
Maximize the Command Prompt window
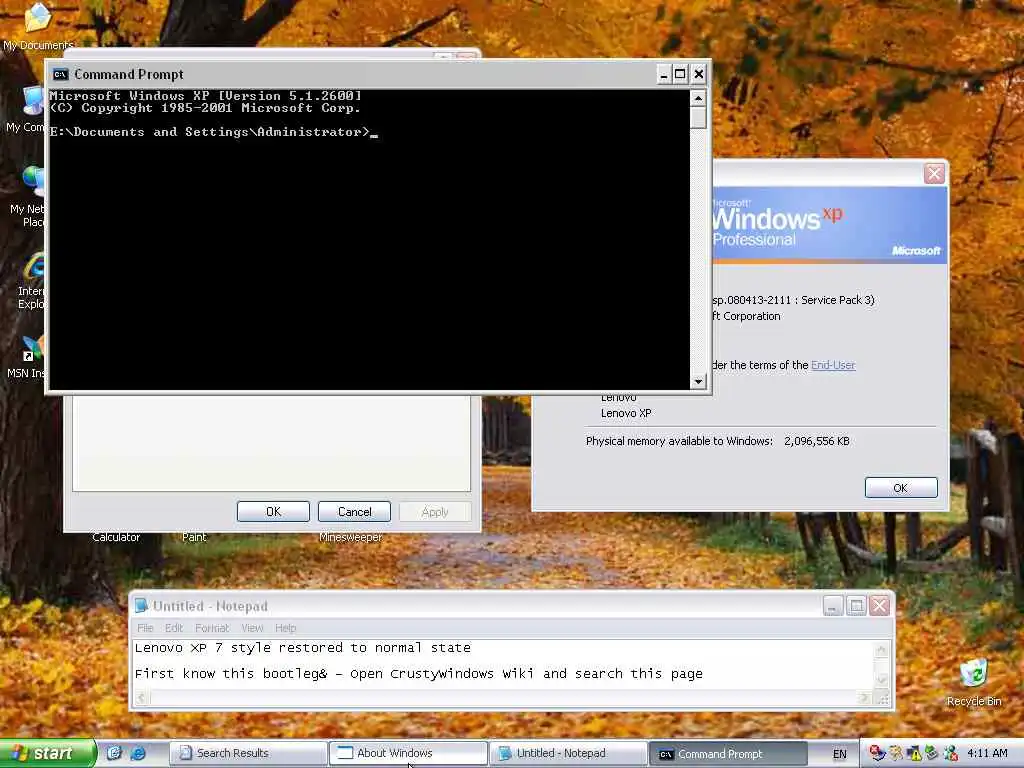(x=680, y=74)
